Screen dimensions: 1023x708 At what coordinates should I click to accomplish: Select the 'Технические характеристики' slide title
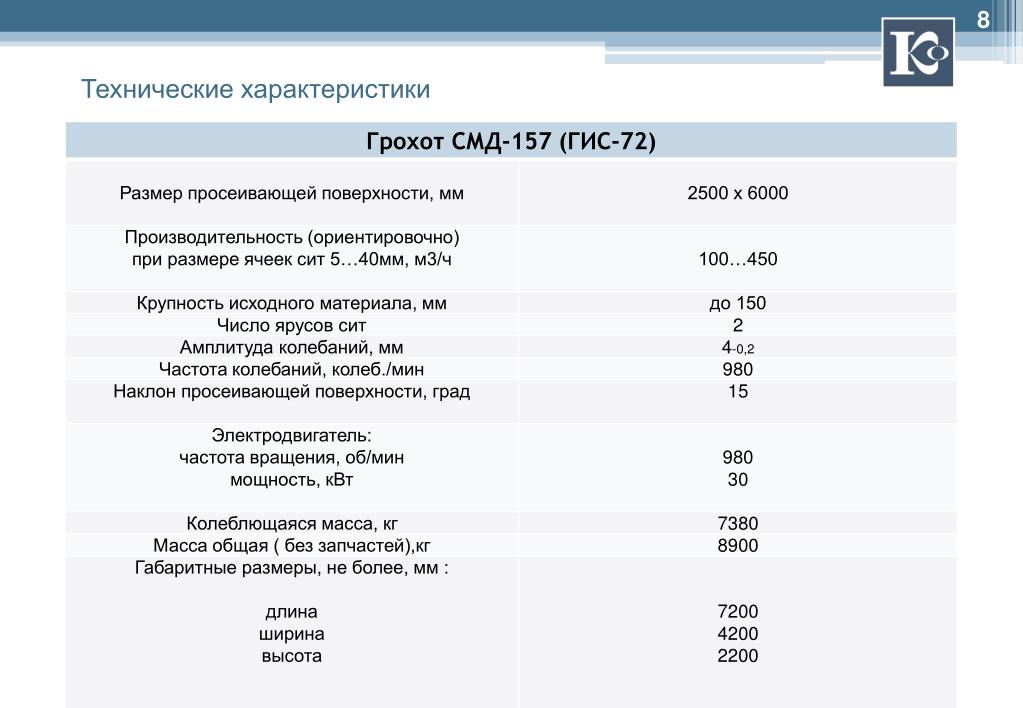(x=255, y=90)
